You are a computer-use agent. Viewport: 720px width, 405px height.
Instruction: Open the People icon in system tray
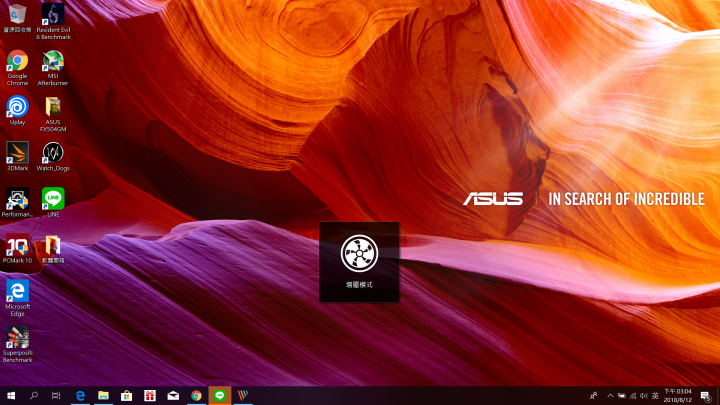(594, 395)
